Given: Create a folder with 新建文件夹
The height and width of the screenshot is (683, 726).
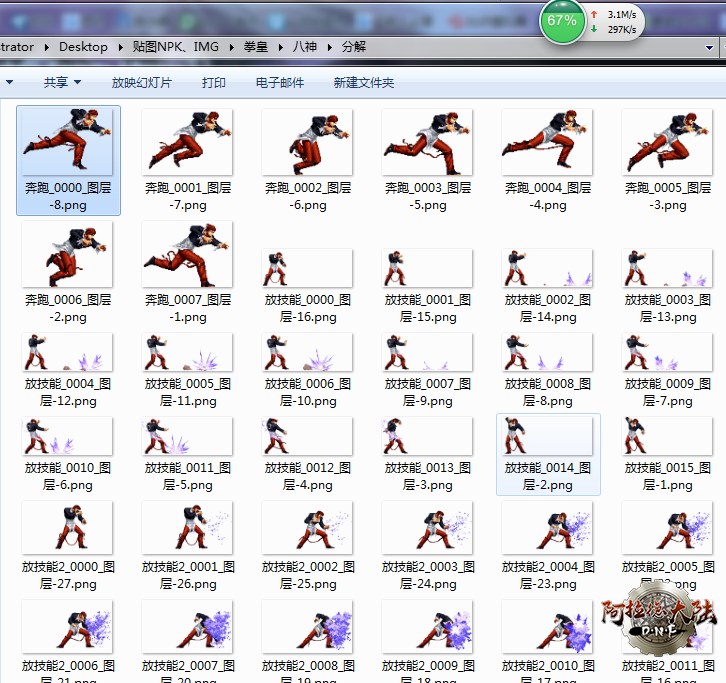Looking at the screenshot, I should [364, 83].
